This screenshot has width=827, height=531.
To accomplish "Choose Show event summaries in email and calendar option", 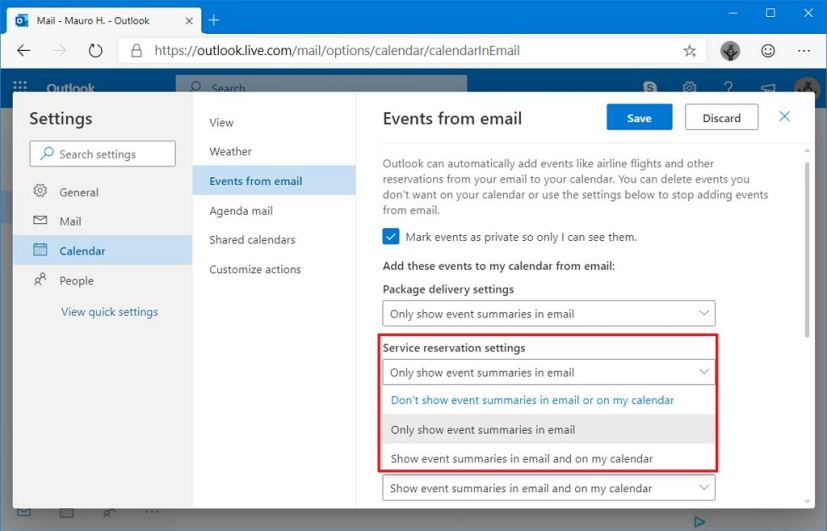I will coord(547,458).
